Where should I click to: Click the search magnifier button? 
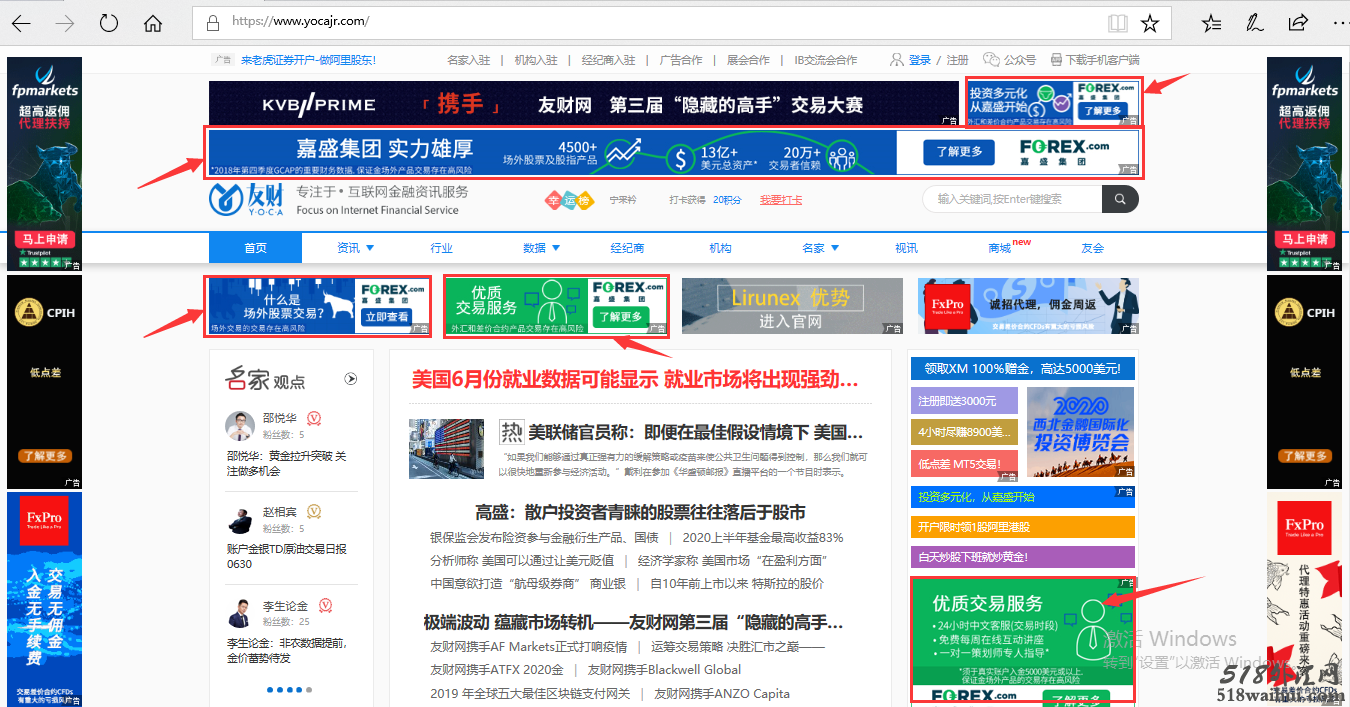[1120, 199]
